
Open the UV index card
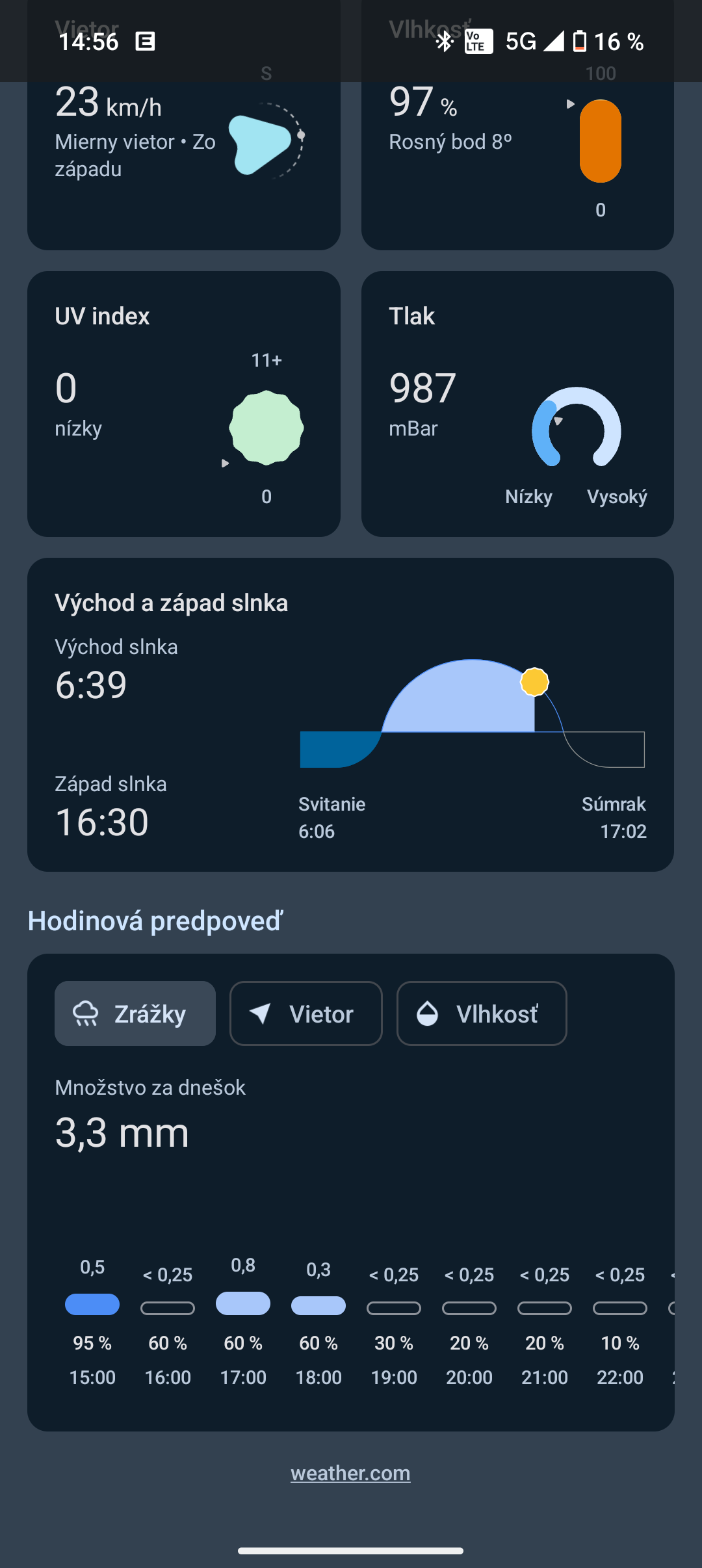pos(184,404)
